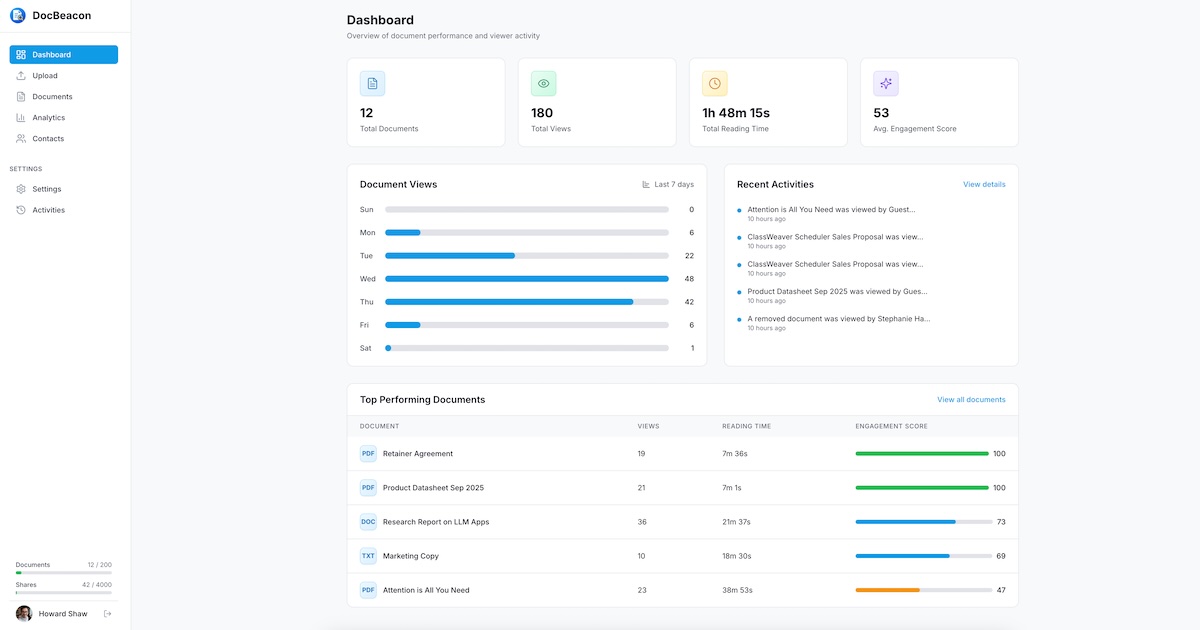Click the Contacts people icon
The width and height of the screenshot is (1200, 630).
point(21,139)
